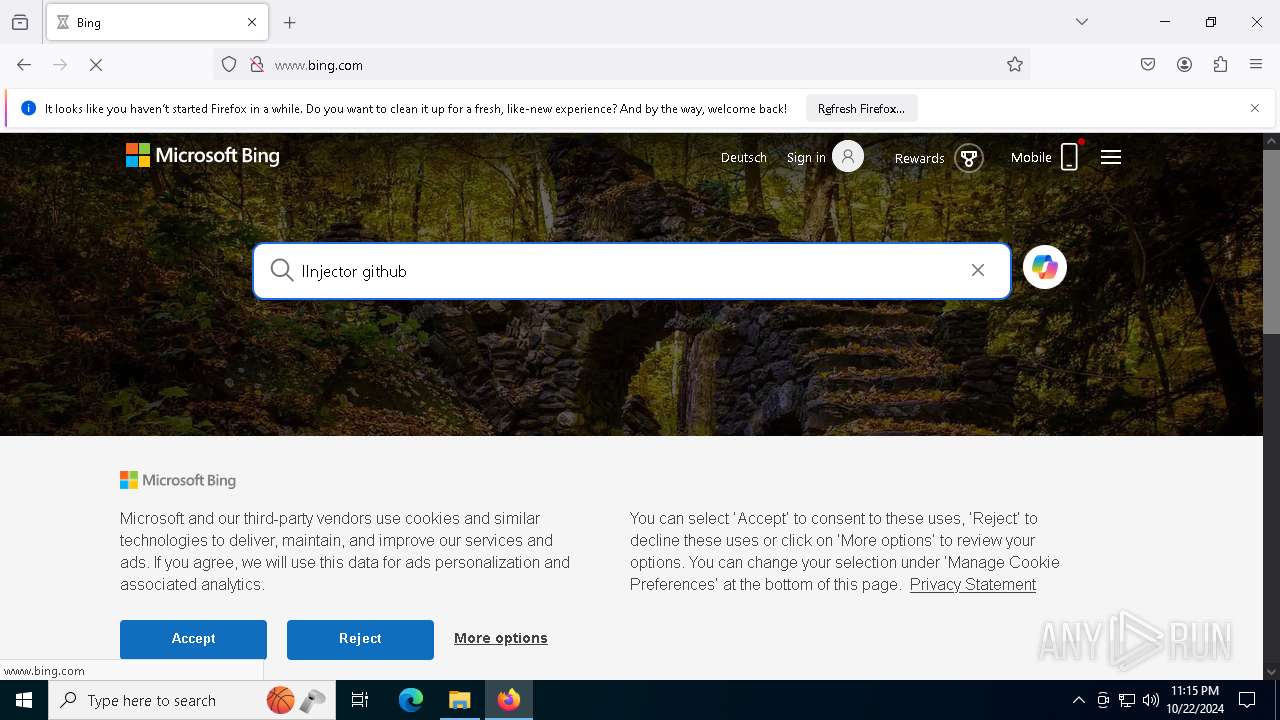
Task: Open a new tab with plus button
Action: click(x=290, y=22)
